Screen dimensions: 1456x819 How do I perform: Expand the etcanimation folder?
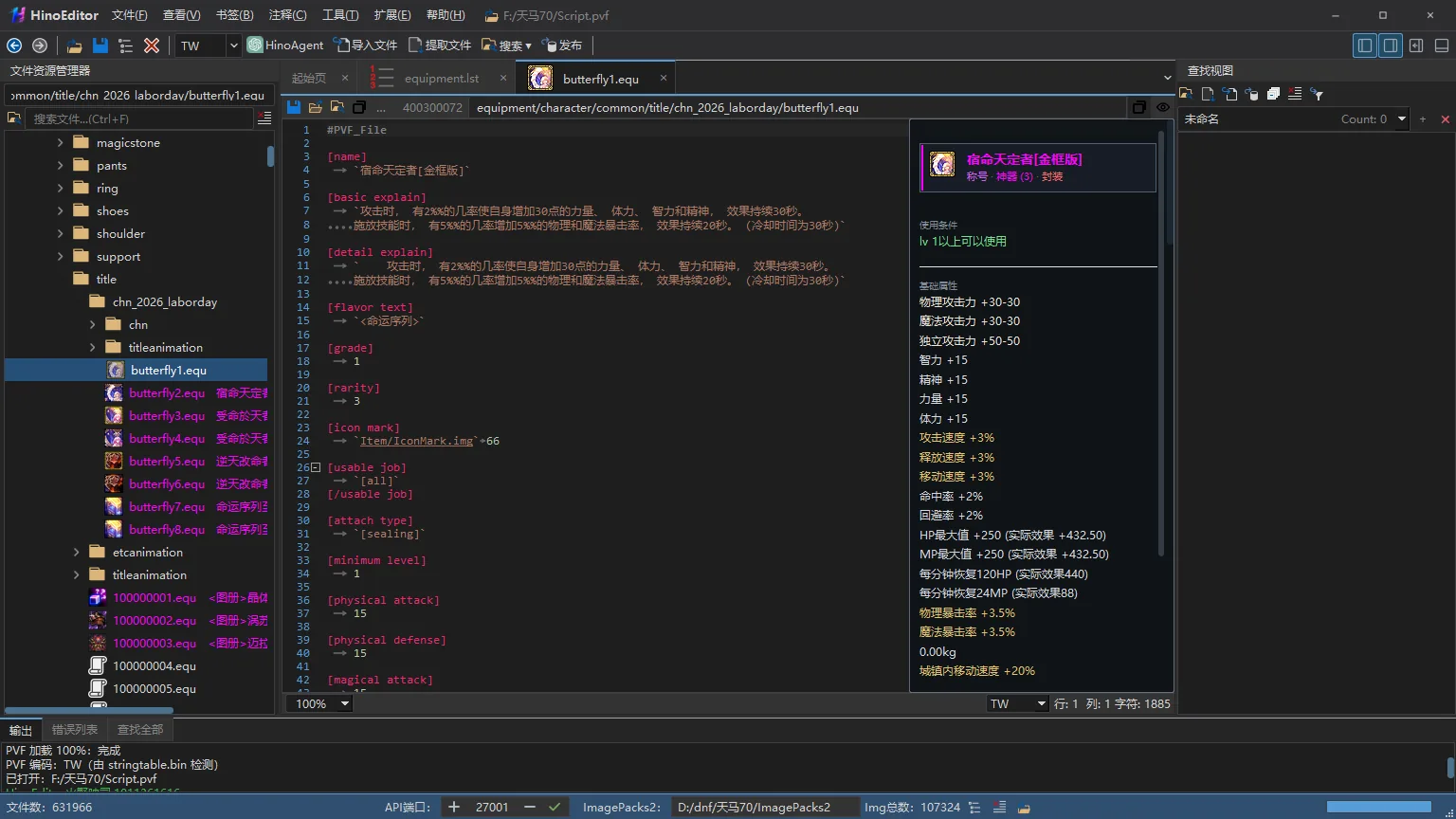77,552
